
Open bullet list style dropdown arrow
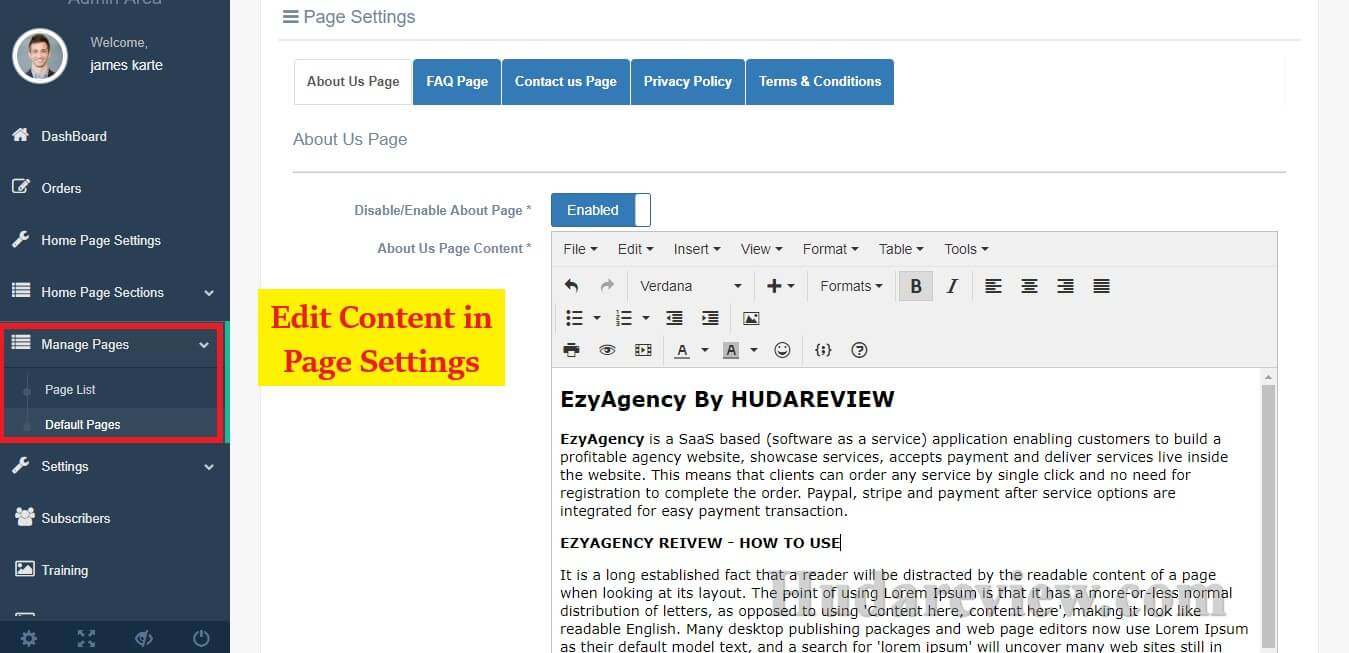pos(597,318)
